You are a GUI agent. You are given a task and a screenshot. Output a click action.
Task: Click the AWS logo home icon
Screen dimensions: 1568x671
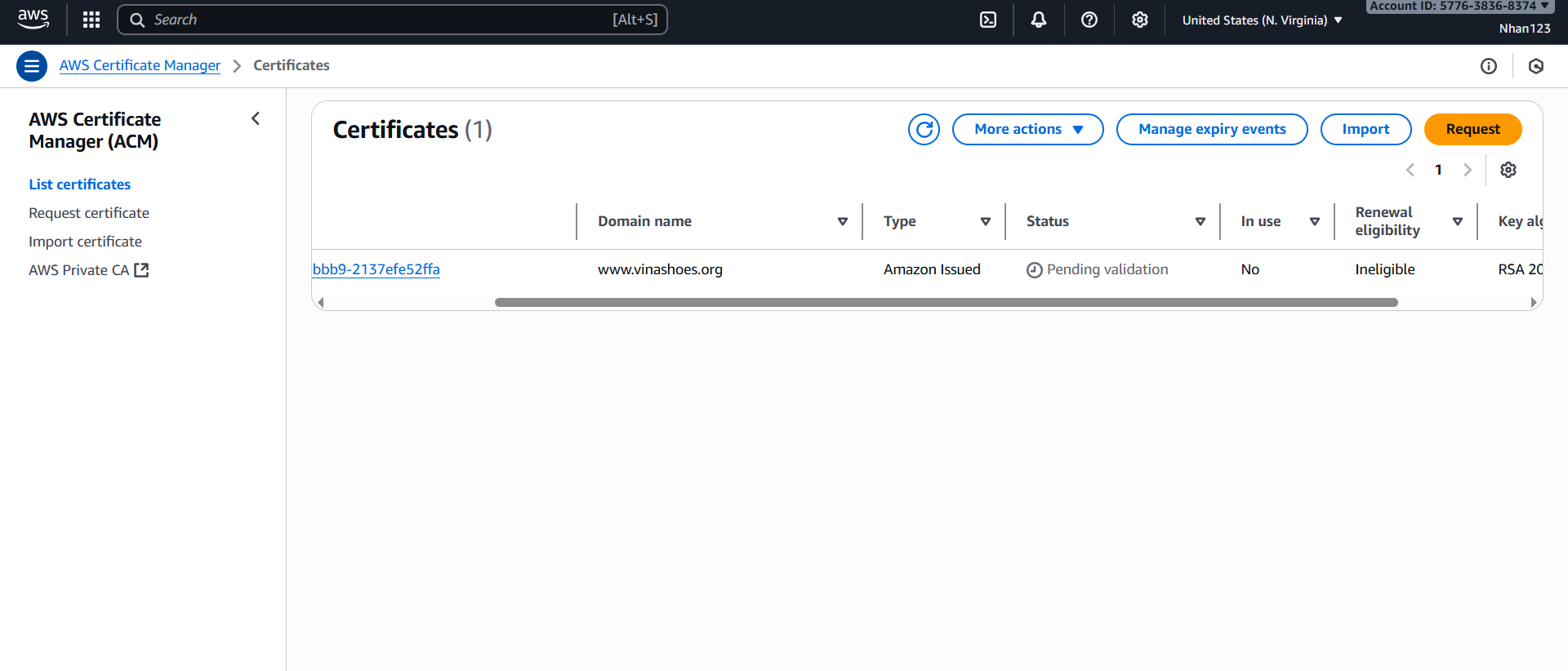[x=33, y=20]
